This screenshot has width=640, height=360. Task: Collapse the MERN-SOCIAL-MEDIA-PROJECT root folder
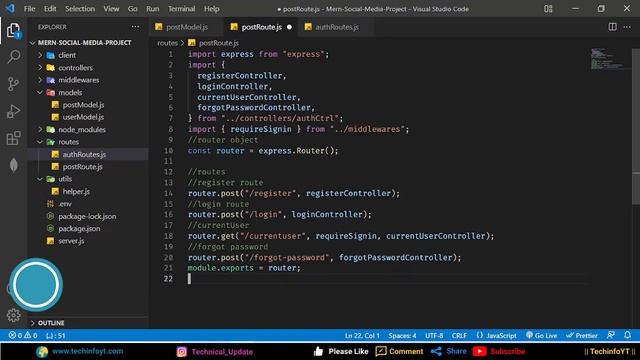click(x=33, y=43)
